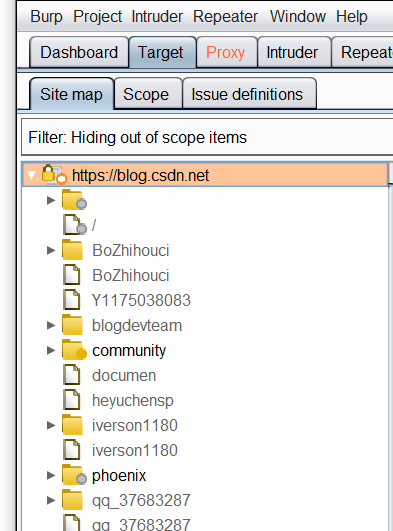Expand the unnamed folder under blog.csdn.net
Image resolution: width=393 pixels, height=531 pixels.
pos(51,200)
